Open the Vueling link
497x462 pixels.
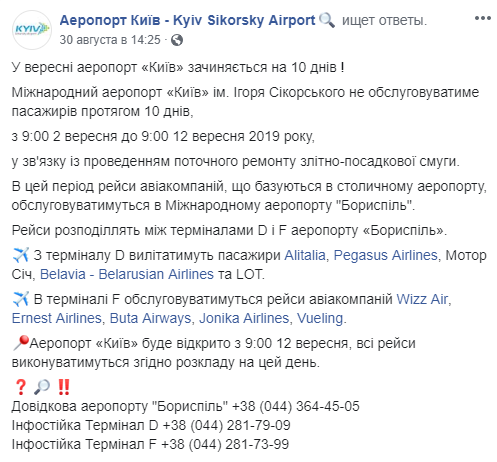pyautogui.click(x=320, y=318)
